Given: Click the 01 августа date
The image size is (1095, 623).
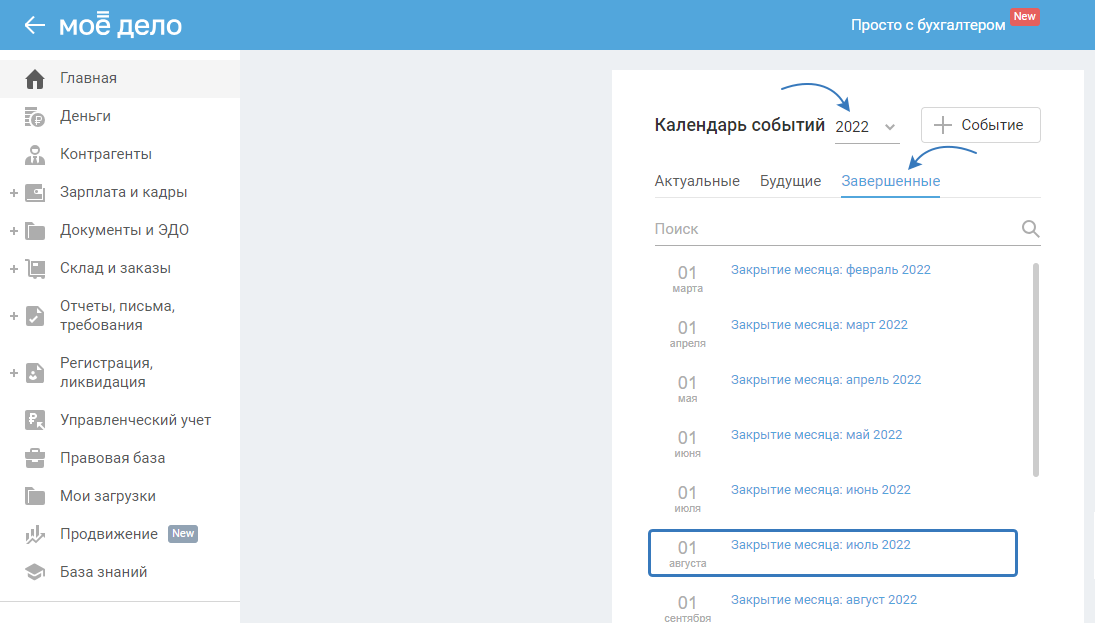Looking at the screenshot, I should [687, 553].
